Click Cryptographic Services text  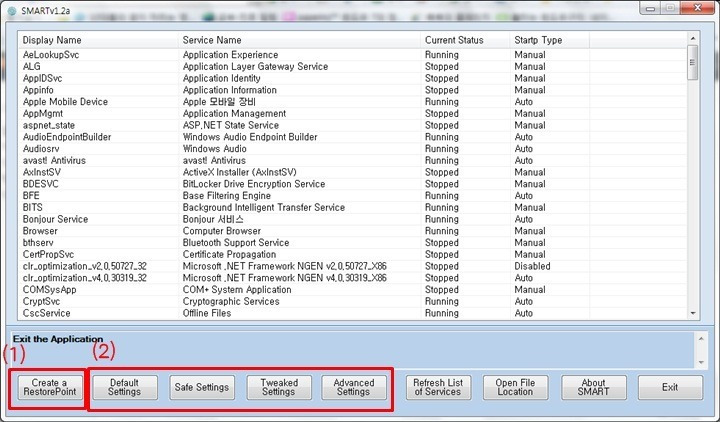tap(231, 301)
